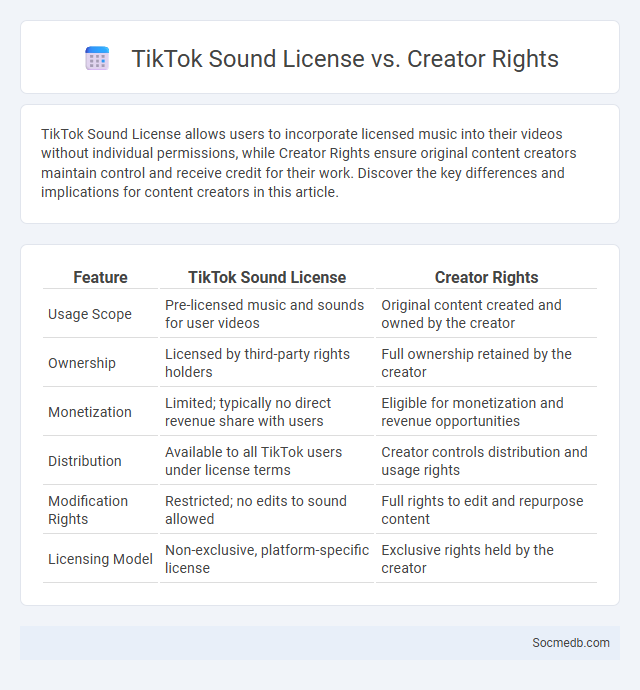Viewport: 640px width, 690px height.
Task: Click cell 'Licensed by third-party rights holders'
Action: click(267, 363)
